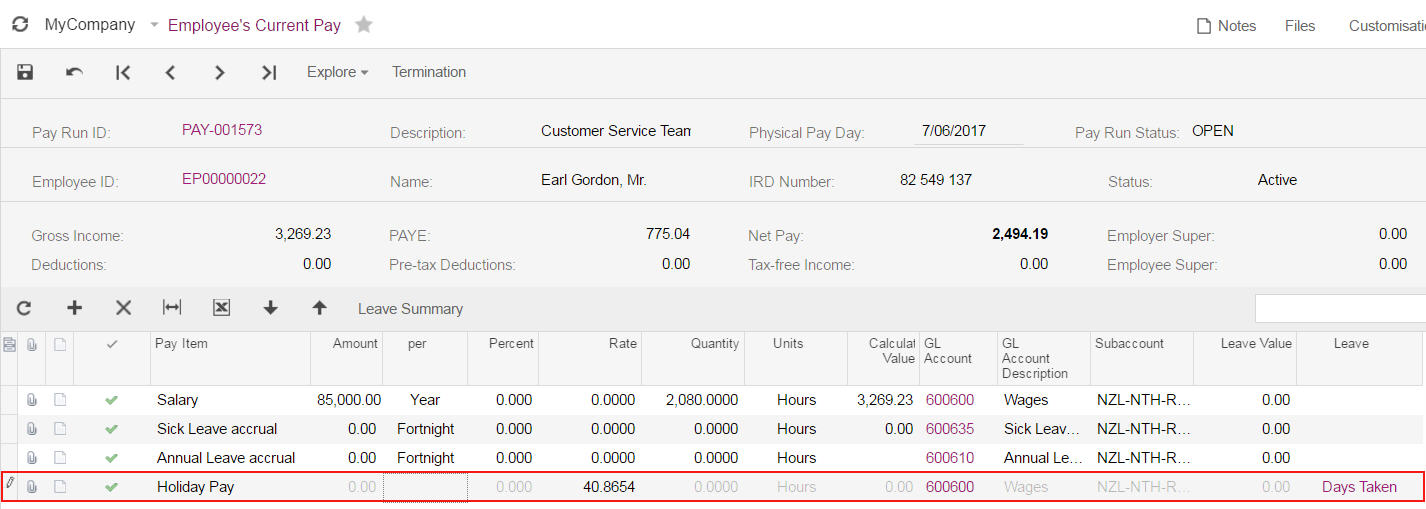Open attachment icon on Holiday Pay row
1426x509 pixels.
tap(32, 487)
